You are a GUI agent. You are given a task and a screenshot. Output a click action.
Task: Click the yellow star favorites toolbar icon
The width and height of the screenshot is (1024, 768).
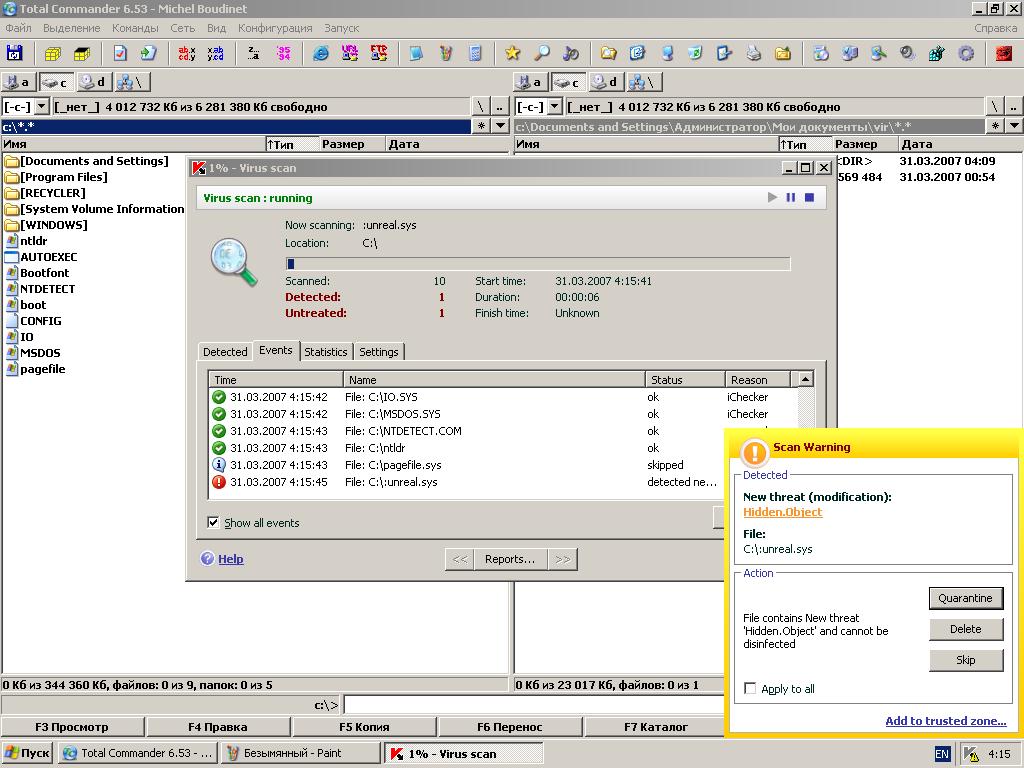(512, 53)
